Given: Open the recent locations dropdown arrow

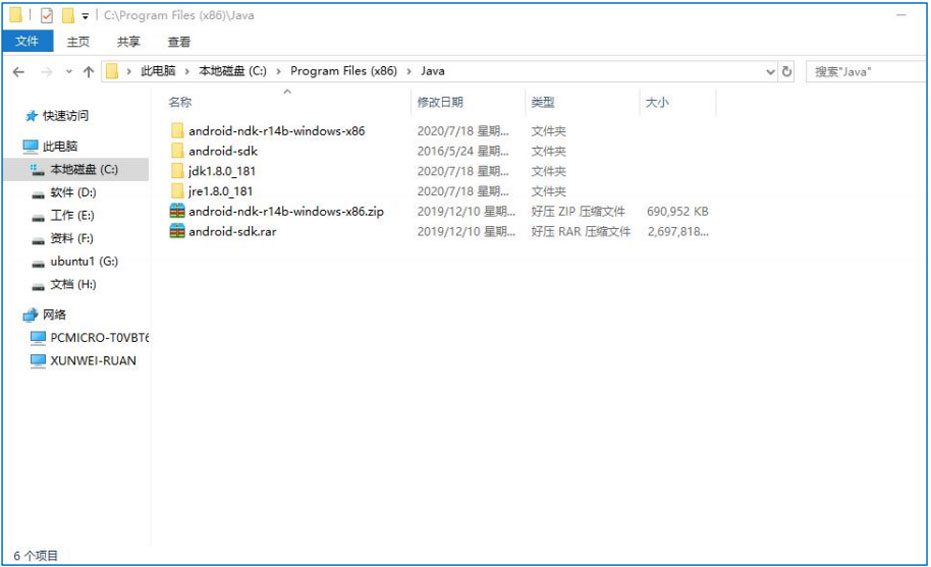Looking at the screenshot, I should (x=69, y=72).
